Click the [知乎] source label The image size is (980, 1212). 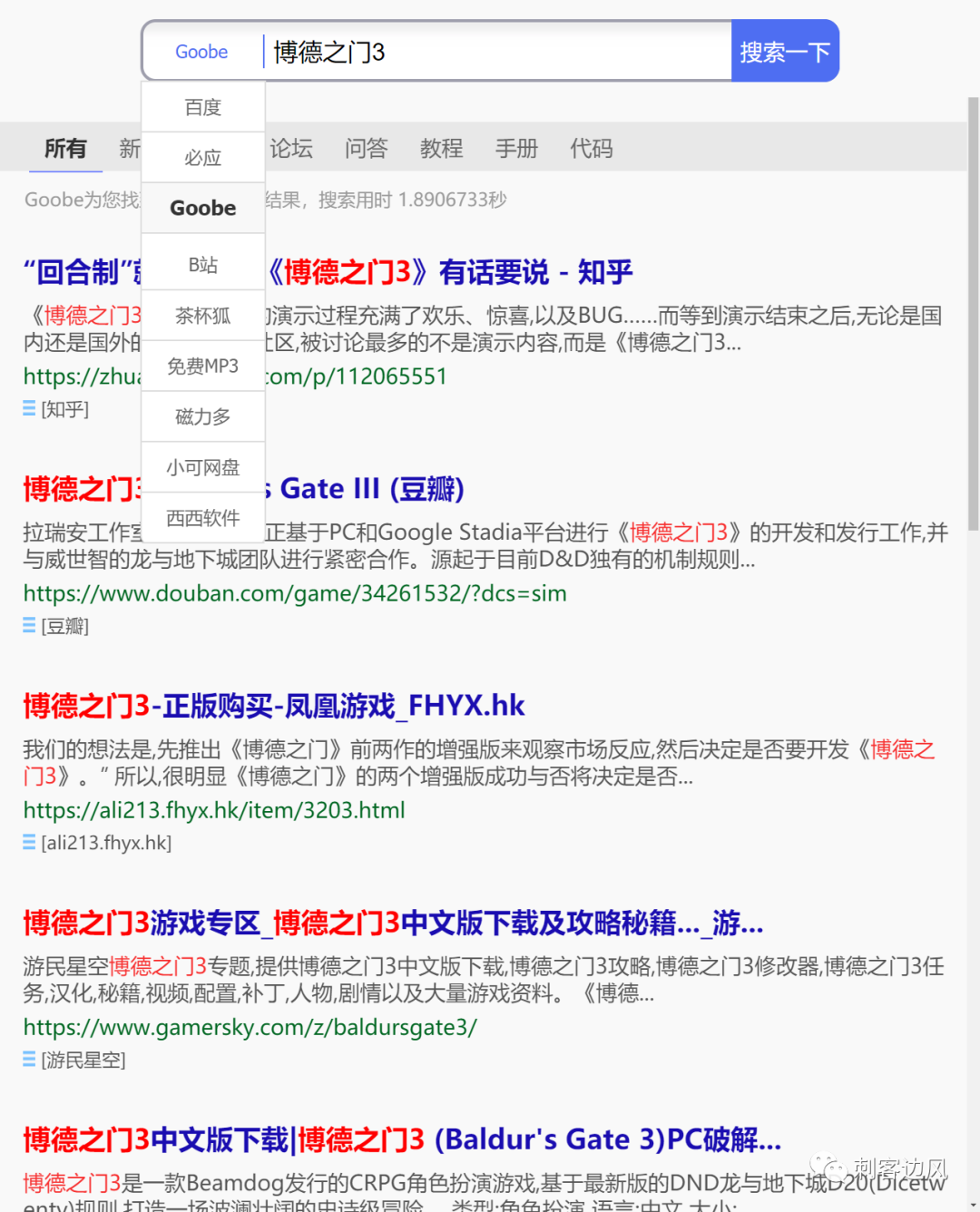(x=65, y=409)
